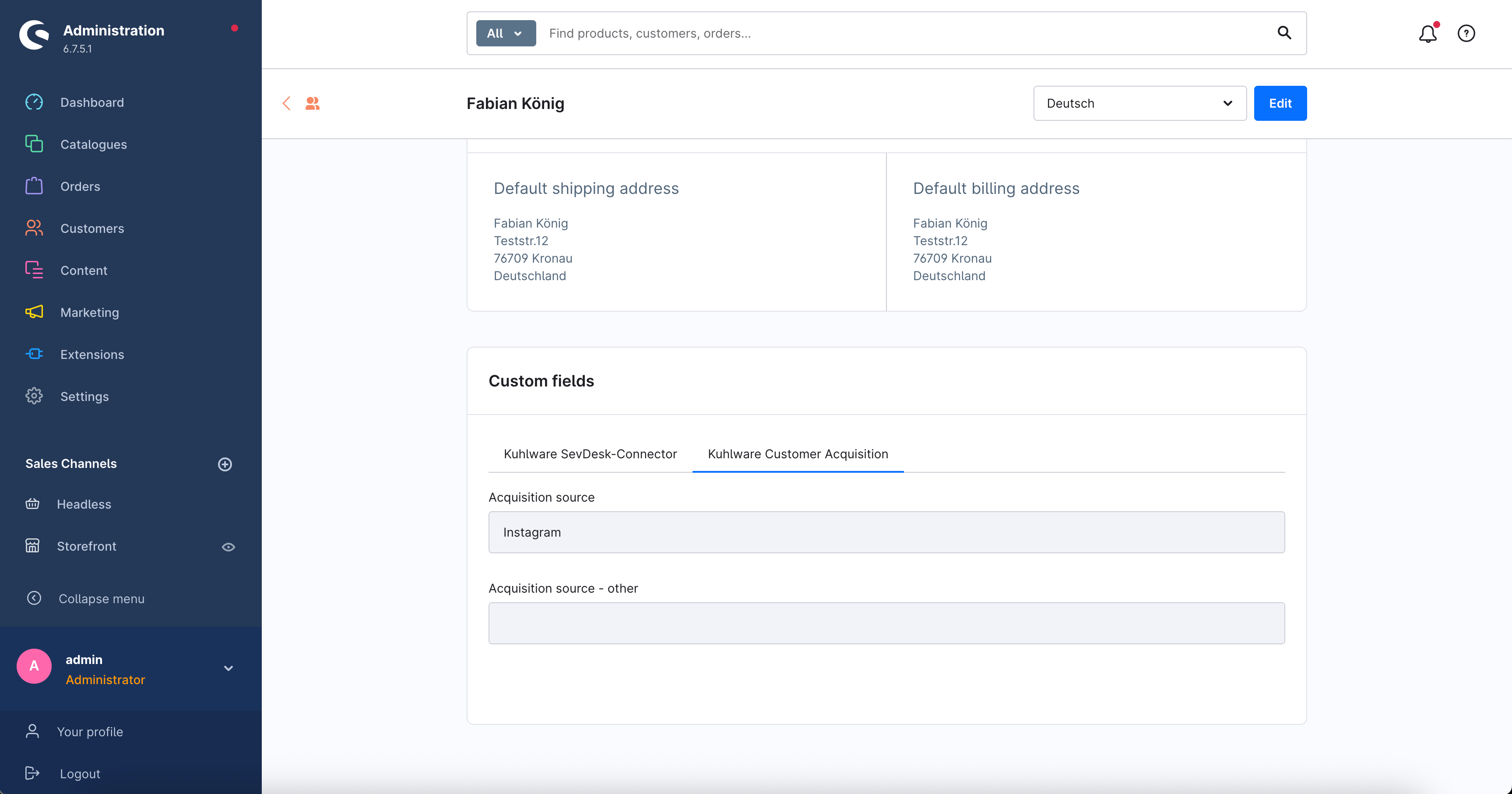Open the Headless sales channel
The image size is (1512, 794).
83,504
